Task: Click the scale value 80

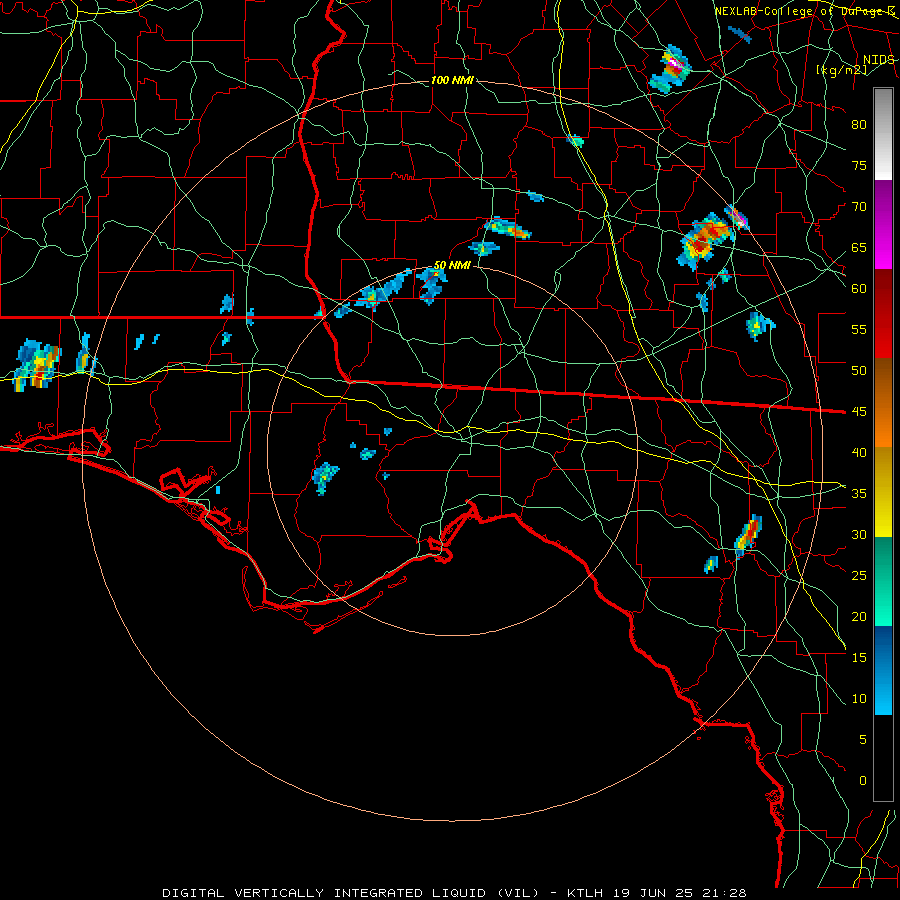Action: (x=859, y=125)
